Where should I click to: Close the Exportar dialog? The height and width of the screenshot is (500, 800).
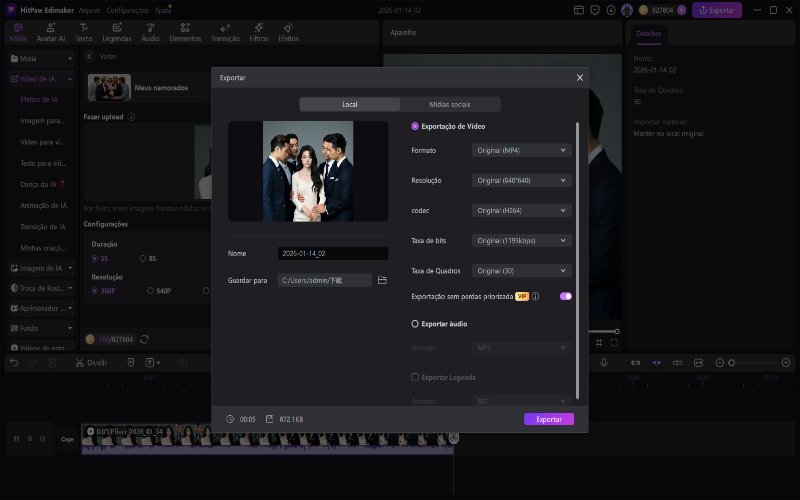[x=580, y=78]
